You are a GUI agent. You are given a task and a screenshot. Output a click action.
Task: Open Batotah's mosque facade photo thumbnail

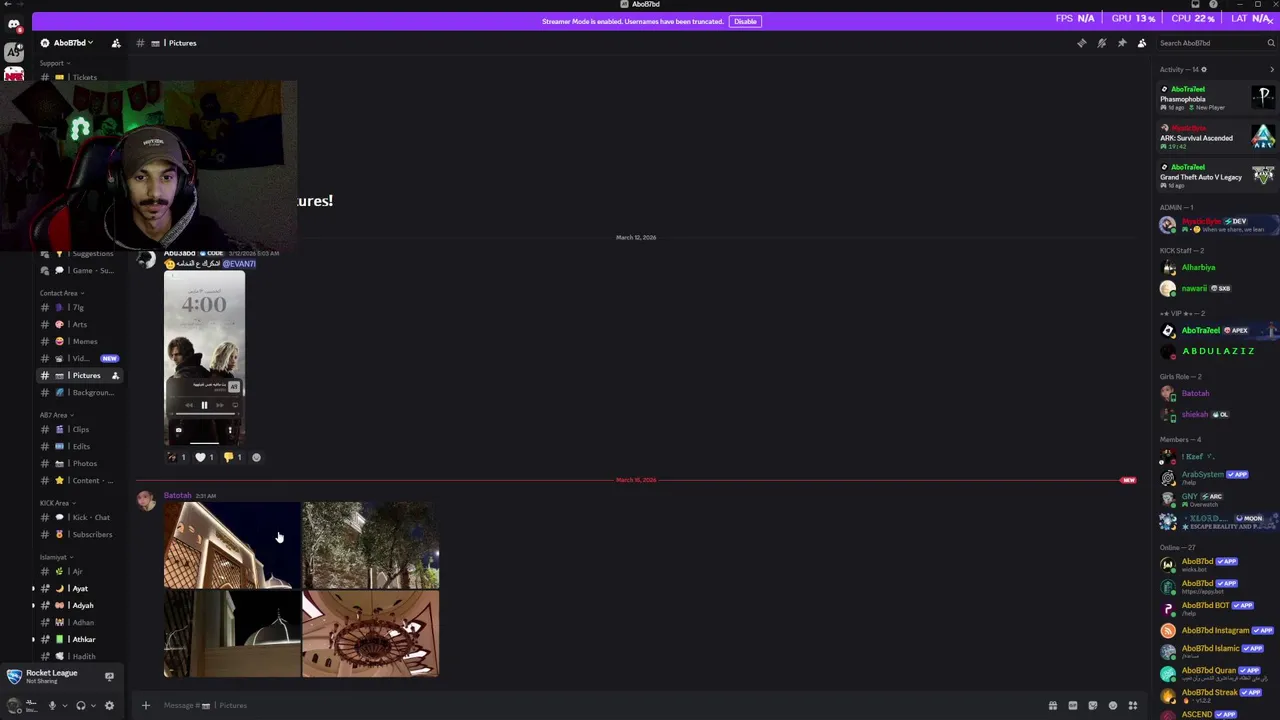232,545
